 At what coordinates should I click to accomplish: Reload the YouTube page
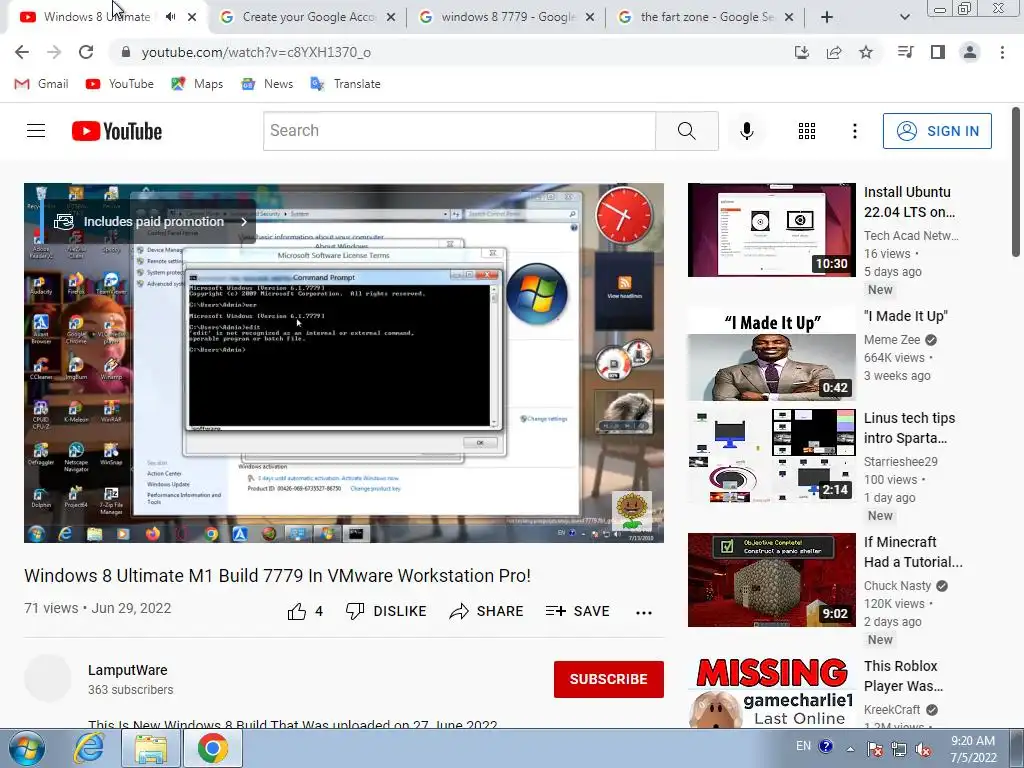pos(86,52)
